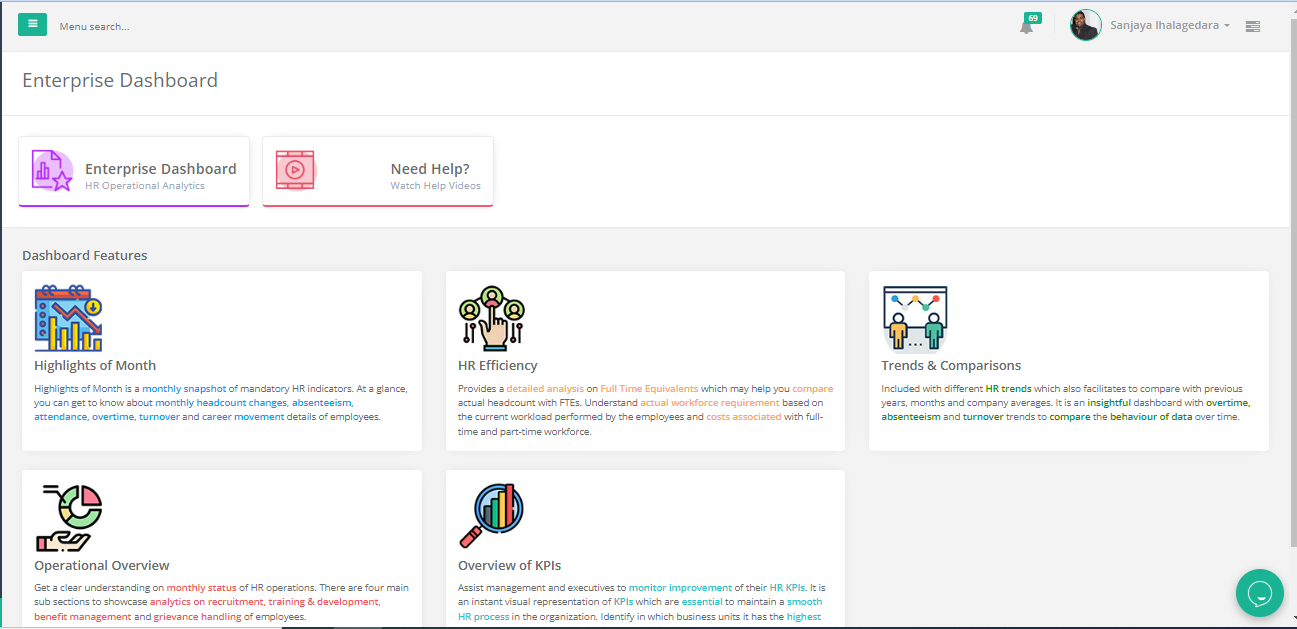Open the Highlights of Month title
1297x629 pixels.
pyautogui.click(x=95, y=365)
